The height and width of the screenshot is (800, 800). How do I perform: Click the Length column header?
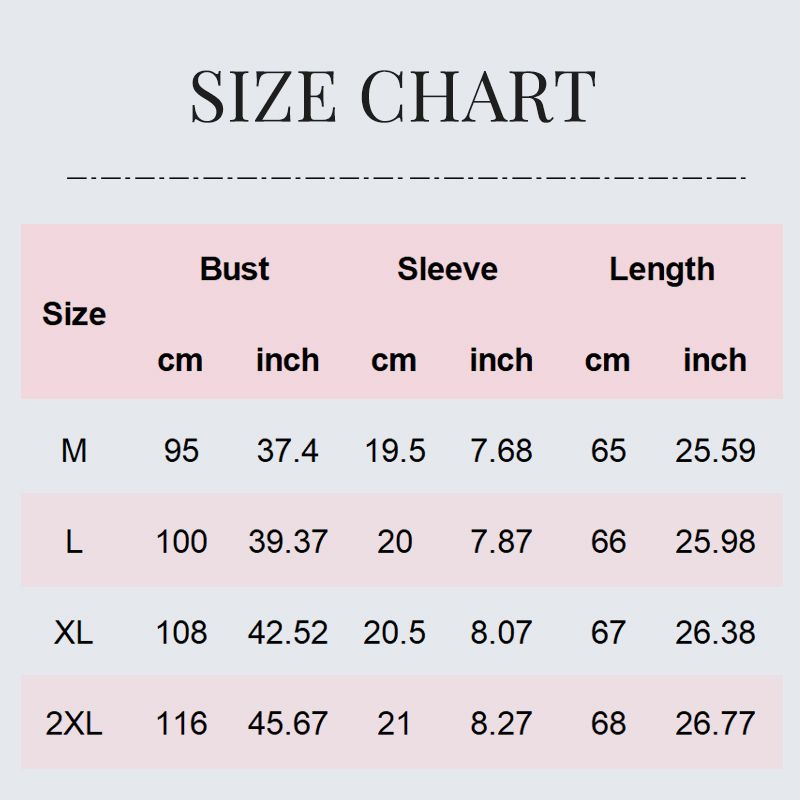pos(661,269)
